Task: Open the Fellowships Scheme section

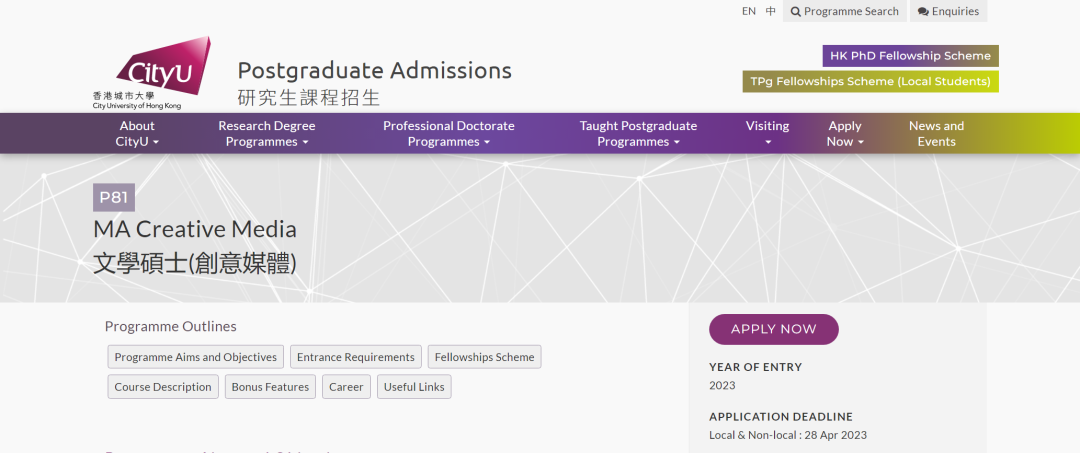Action: point(484,357)
